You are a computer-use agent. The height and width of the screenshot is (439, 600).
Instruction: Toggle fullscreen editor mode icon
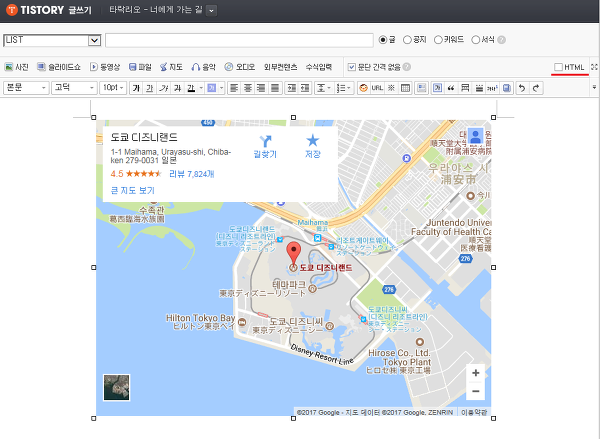pyautogui.click(x=594, y=67)
